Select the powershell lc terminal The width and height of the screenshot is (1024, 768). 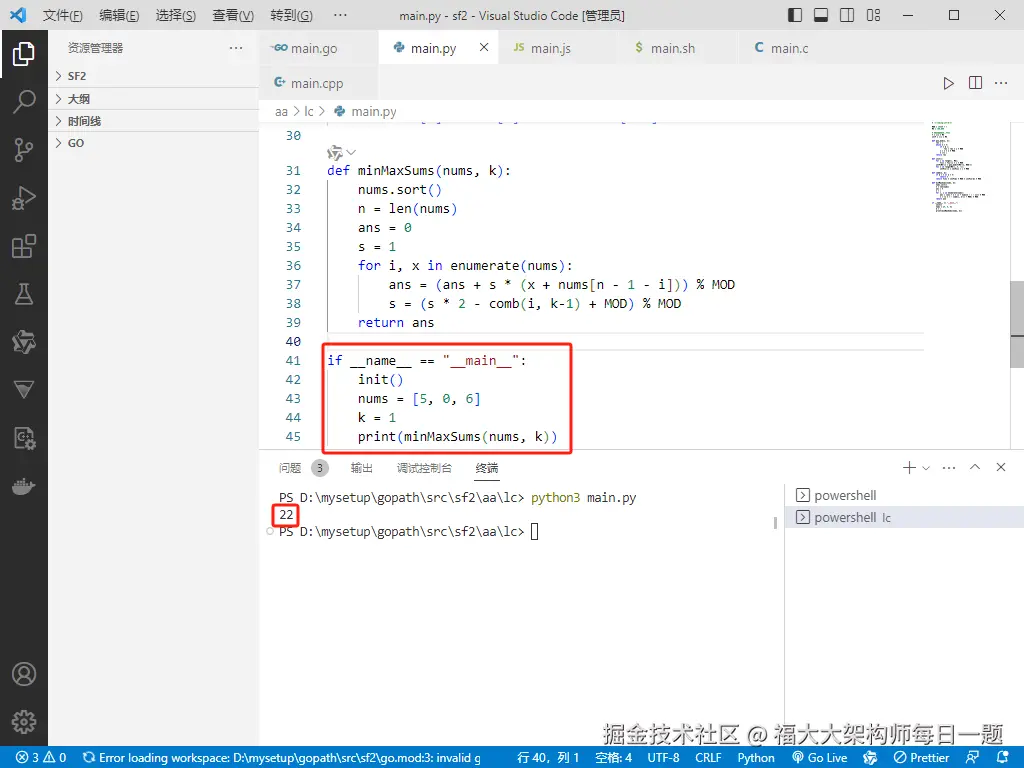[x=904, y=517]
